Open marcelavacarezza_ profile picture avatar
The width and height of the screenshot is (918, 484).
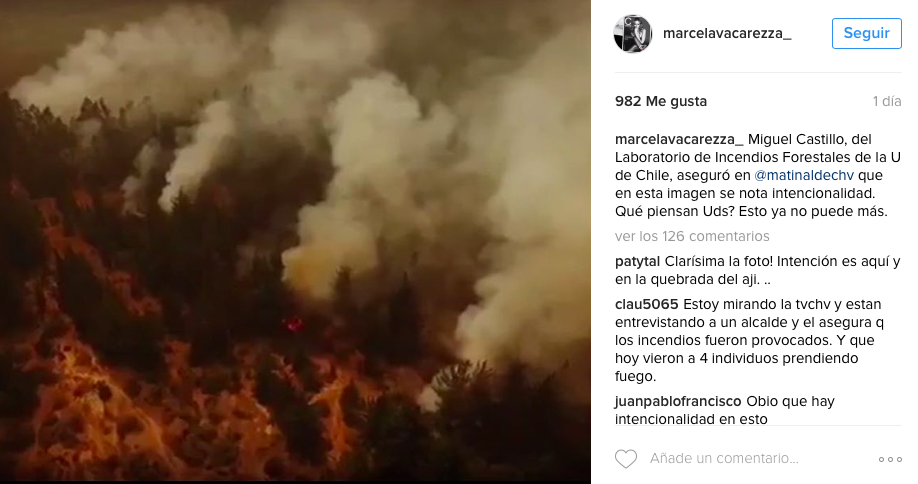click(633, 33)
